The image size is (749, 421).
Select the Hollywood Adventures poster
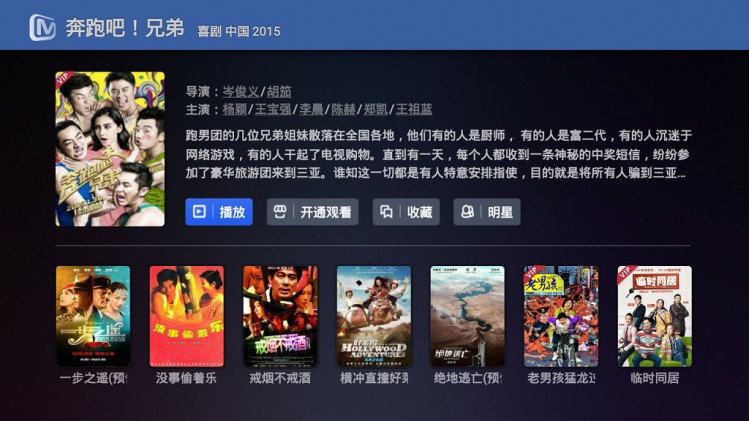click(x=374, y=316)
